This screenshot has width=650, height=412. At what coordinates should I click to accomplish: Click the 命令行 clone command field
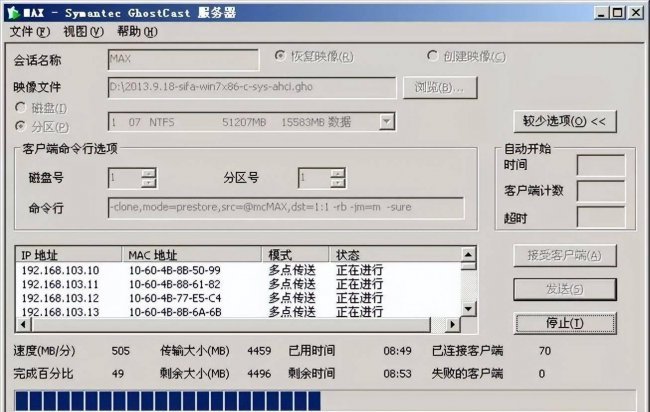(286, 208)
